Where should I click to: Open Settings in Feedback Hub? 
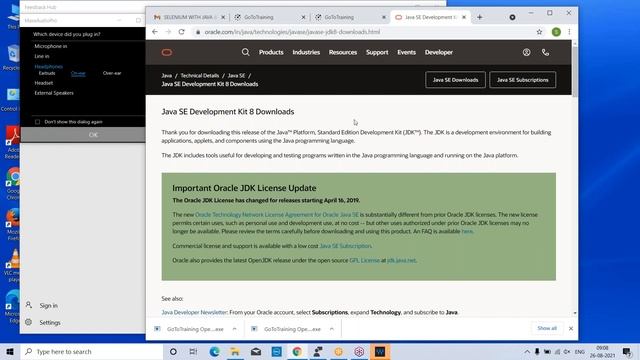pos(49,322)
